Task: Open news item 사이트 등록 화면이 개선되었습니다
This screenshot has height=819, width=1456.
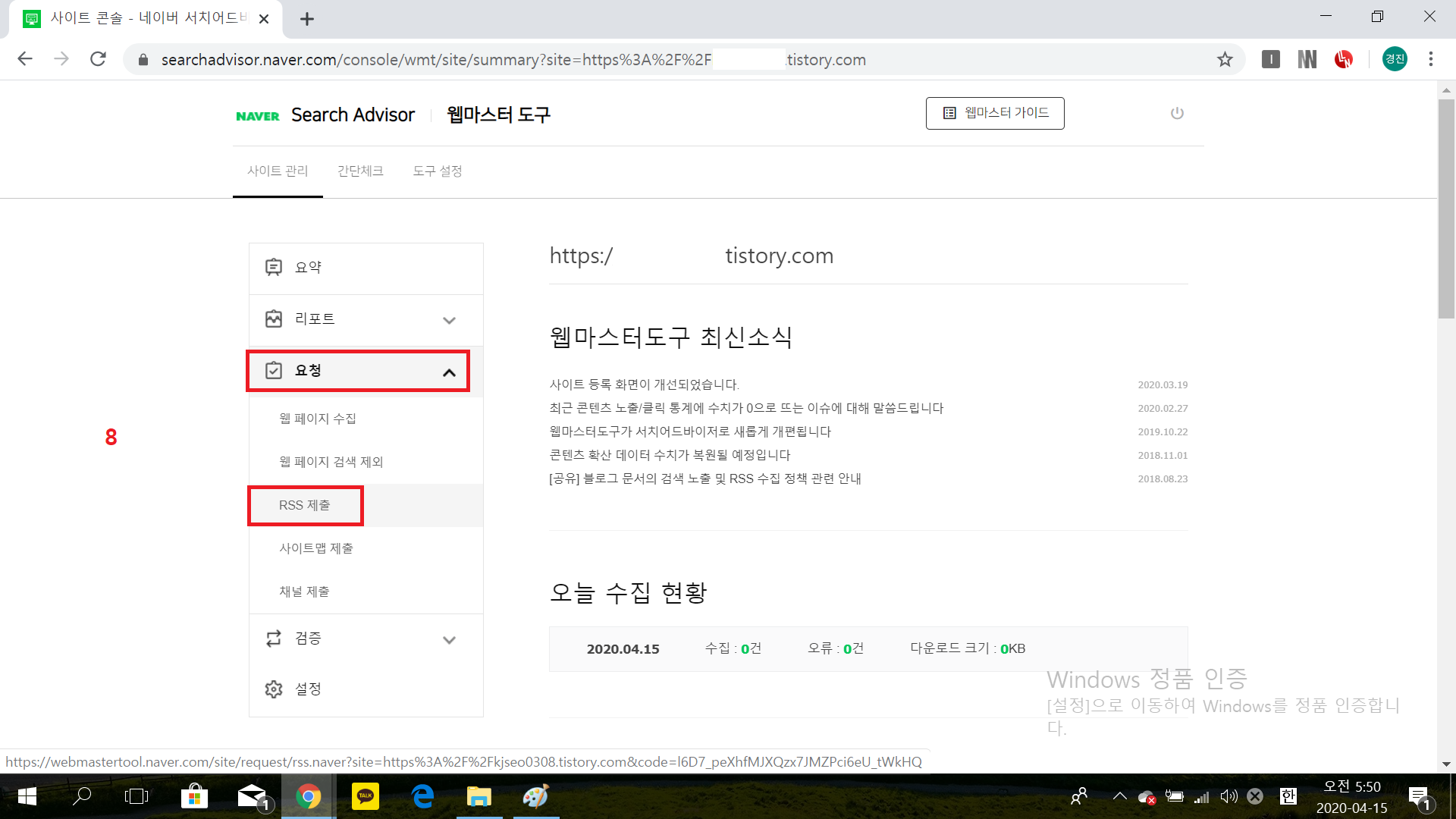Action: tap(644, 384)
